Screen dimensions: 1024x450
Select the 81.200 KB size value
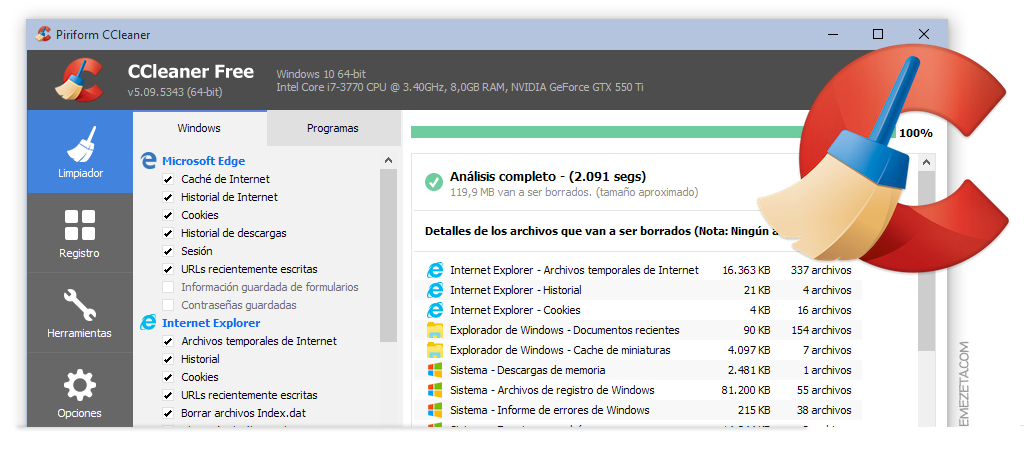(x=746, y=390)
